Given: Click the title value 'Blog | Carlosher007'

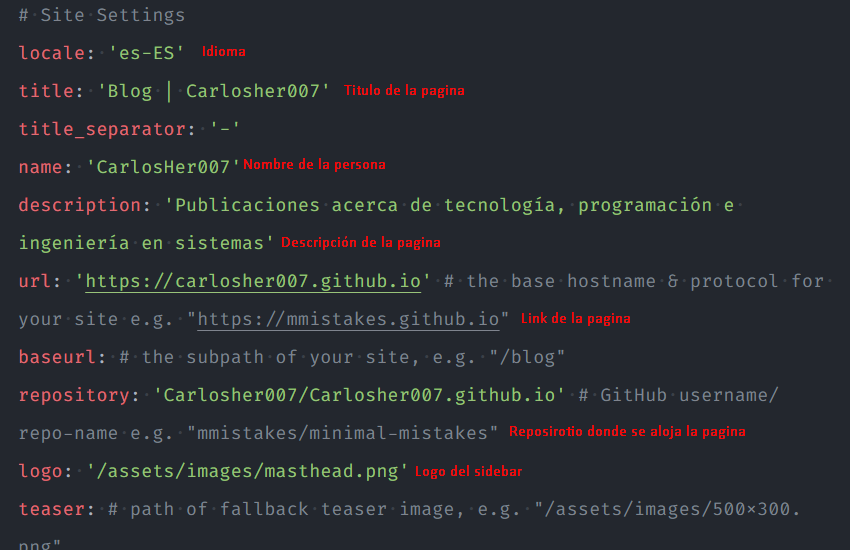Looking at the screenshot, I should coord(214,91).
